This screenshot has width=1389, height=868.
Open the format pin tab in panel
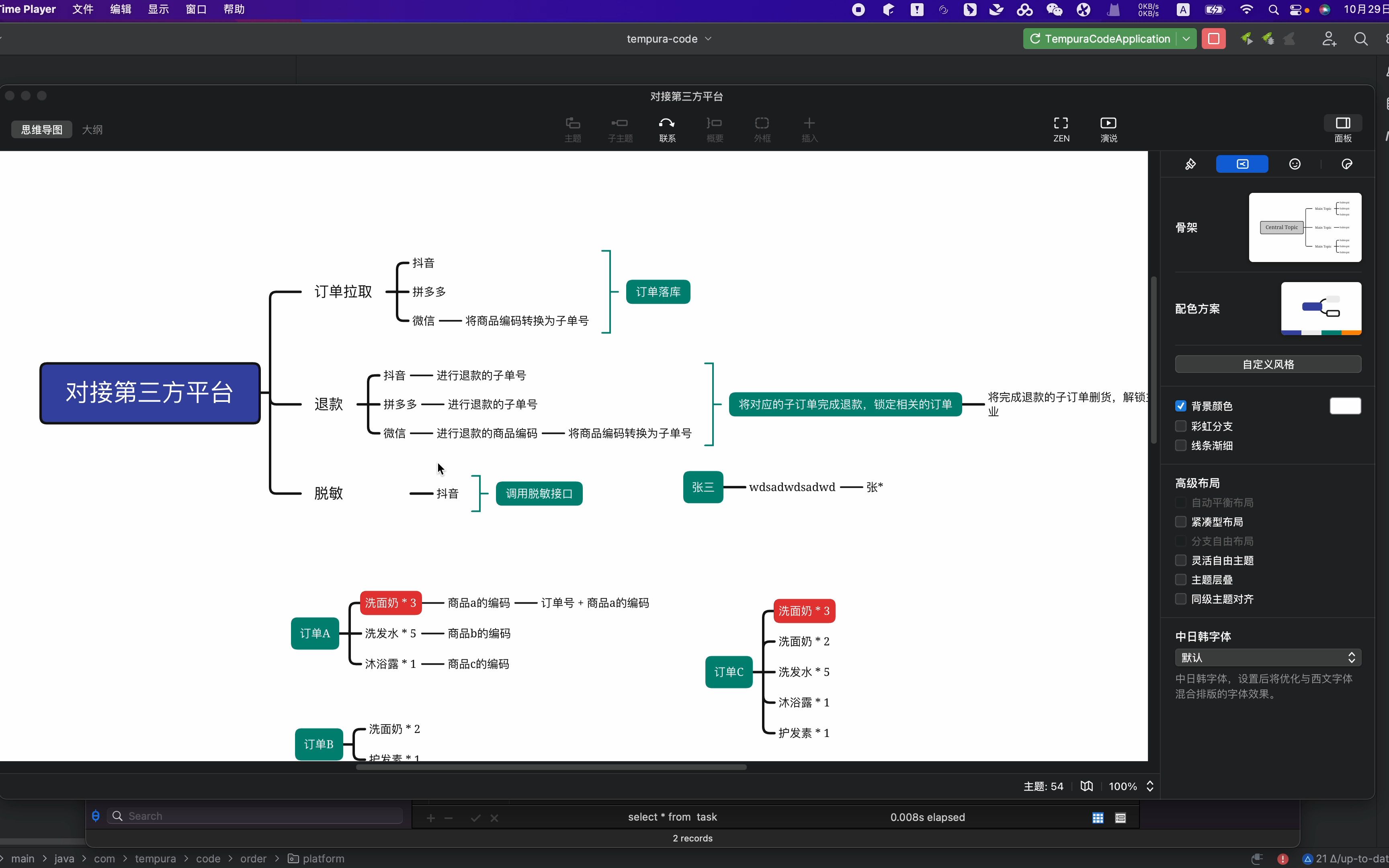(x=1190, y=164)
